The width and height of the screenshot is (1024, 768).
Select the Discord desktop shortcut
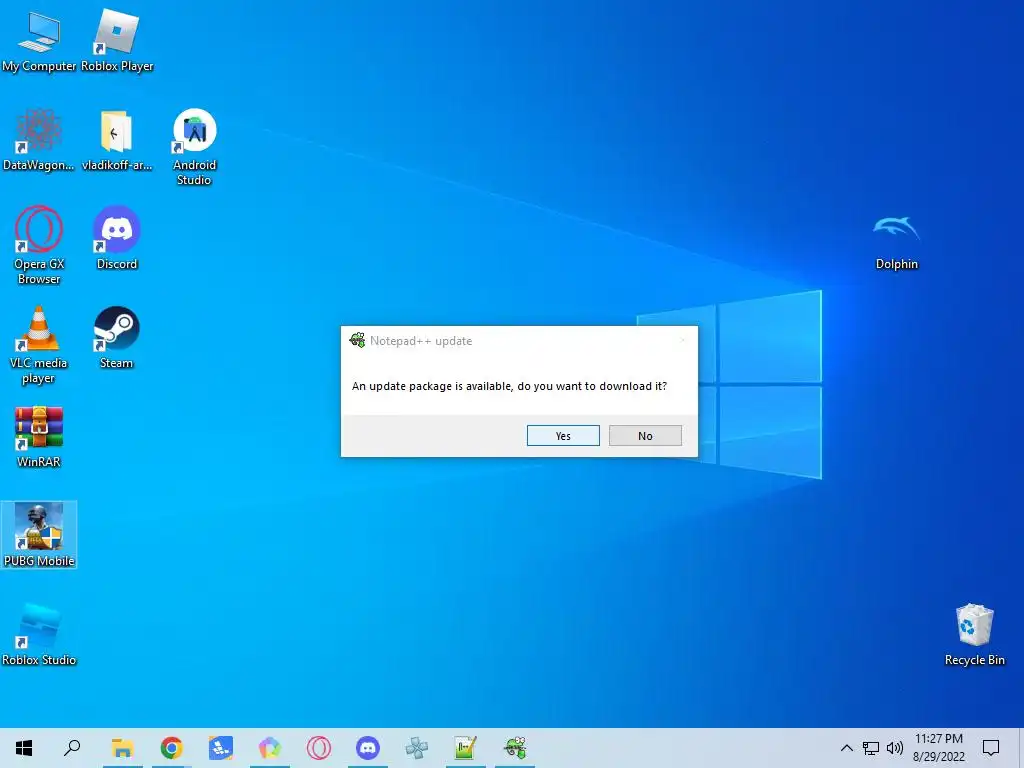(x=117, y=238)
